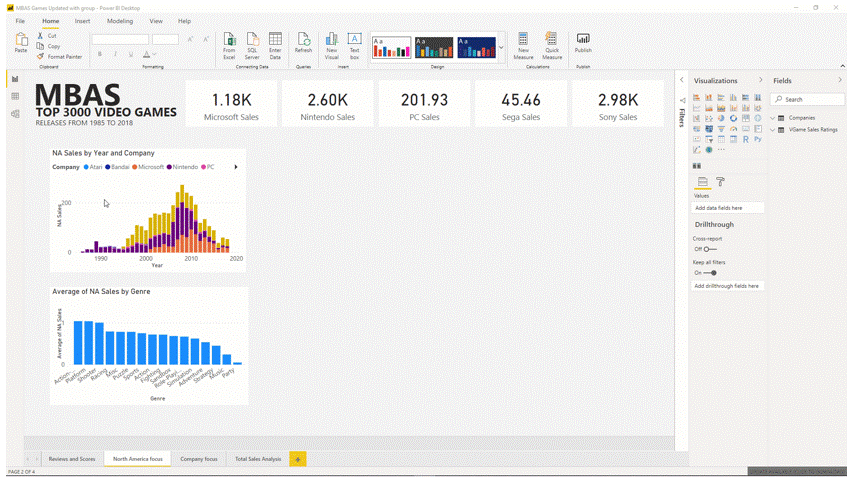The height and width of the screenshot is (480, 853).
Task: Click the Fields Search box
Action: 808,99
